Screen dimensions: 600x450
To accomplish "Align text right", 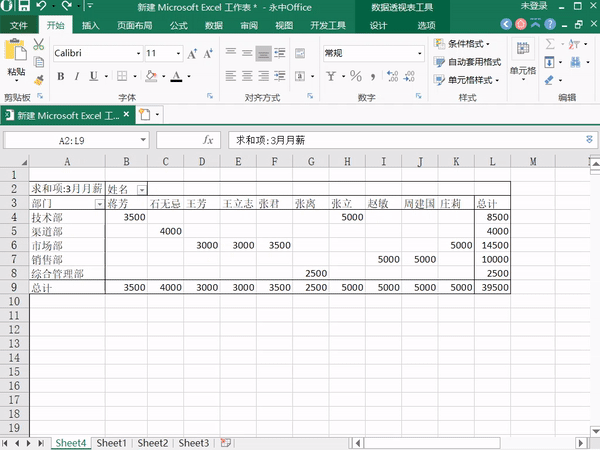I will pos(263,76).
